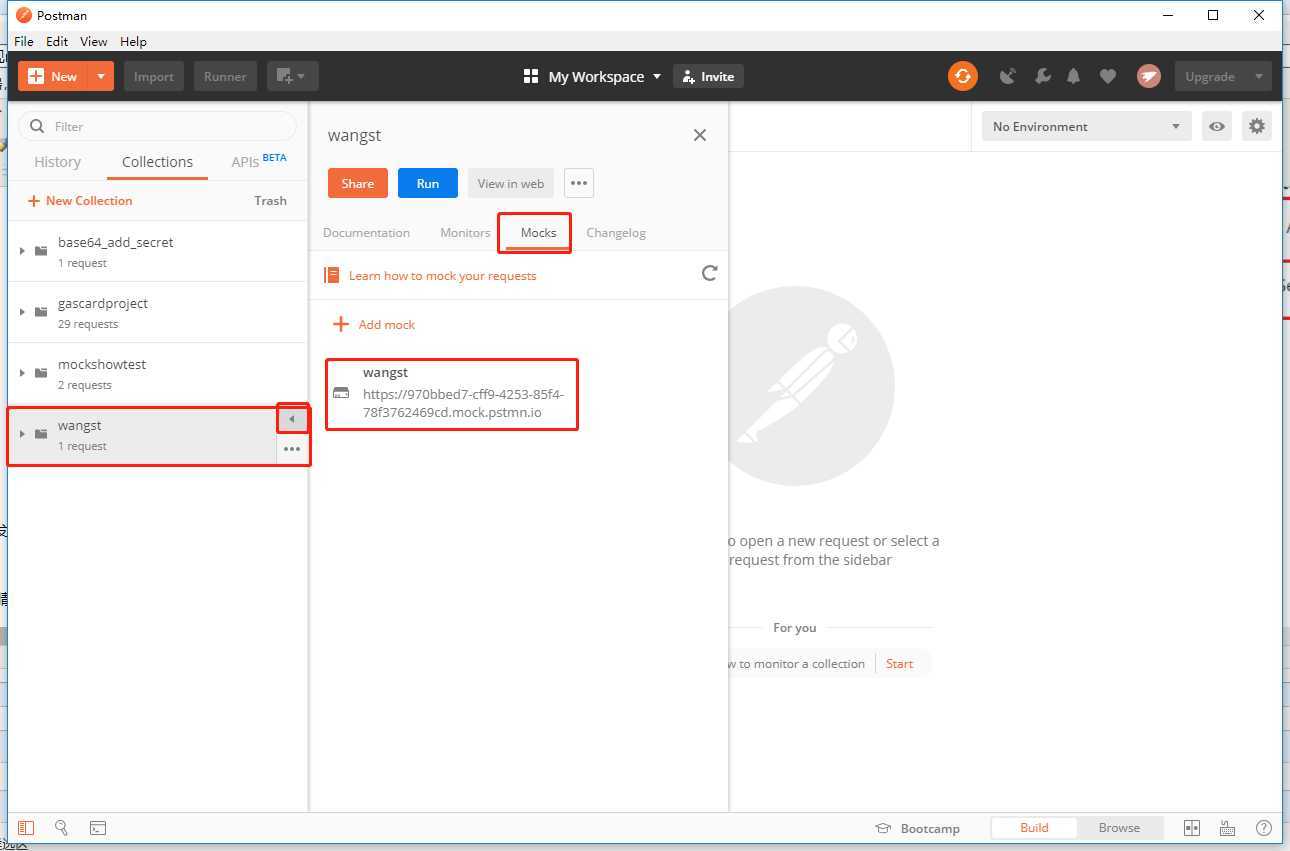
Task: Expand the gascardproject collection
Action: point(22,312)
